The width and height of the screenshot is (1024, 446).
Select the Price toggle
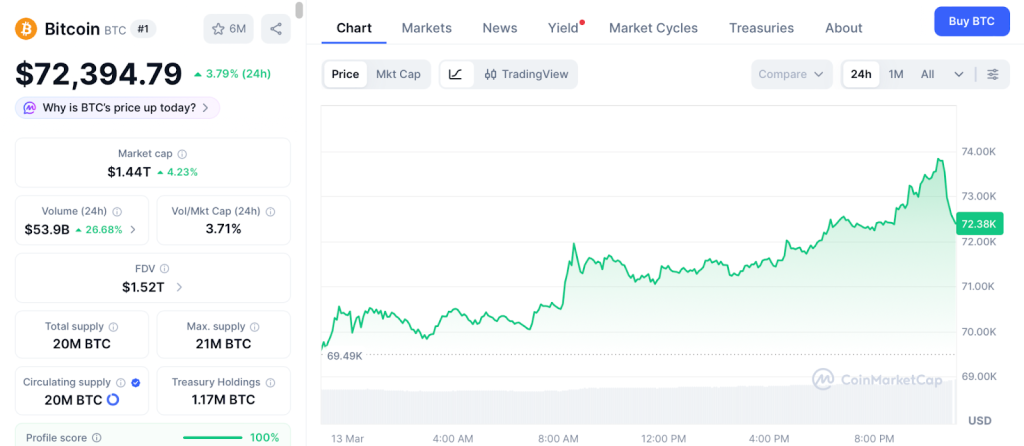click(x=345, y=74)
